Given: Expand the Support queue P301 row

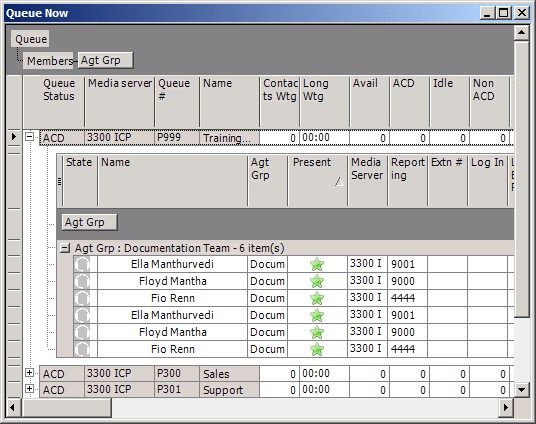Looking at the screenshot, I should pyautogui.click(x=30, y=389).
